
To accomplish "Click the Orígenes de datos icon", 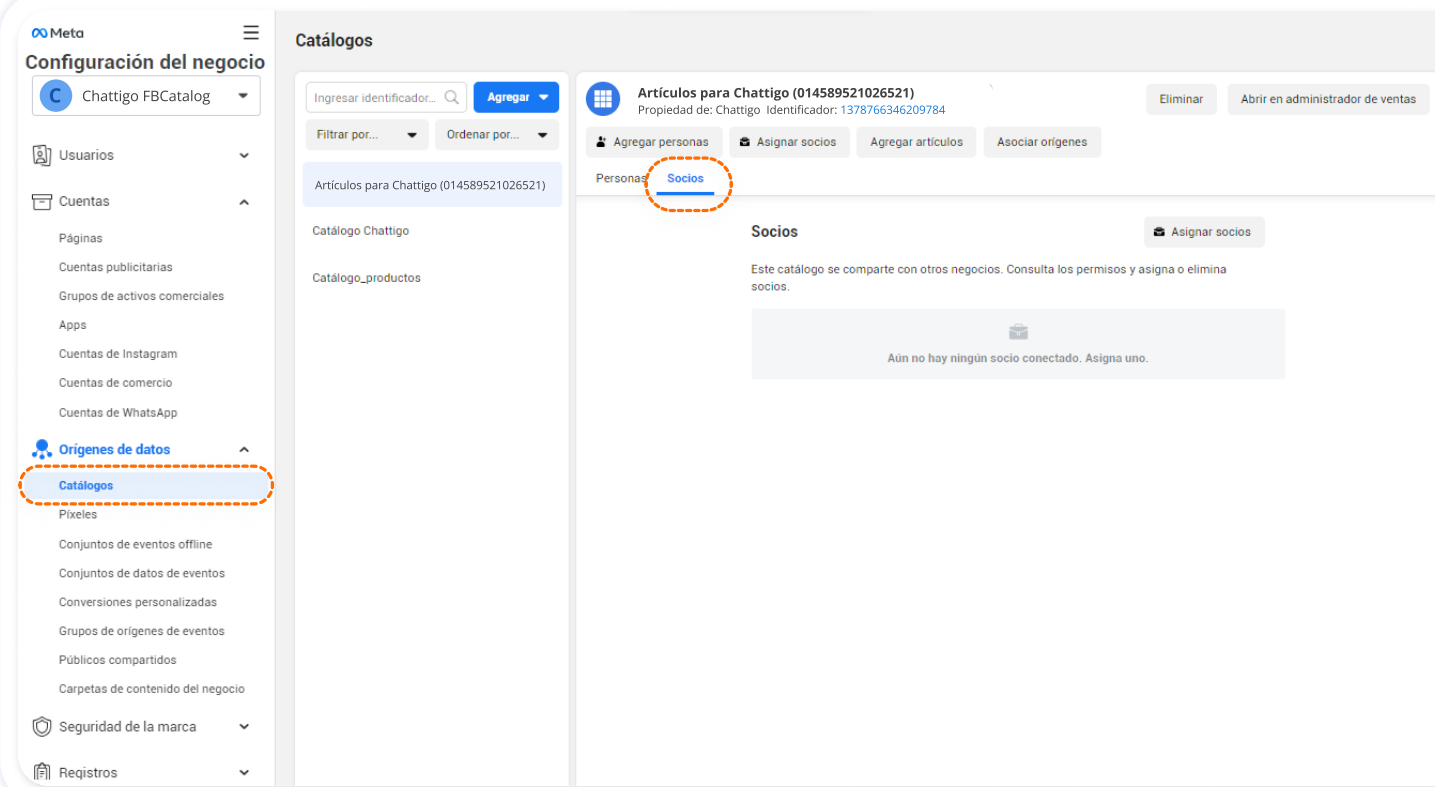I will 41,449.
